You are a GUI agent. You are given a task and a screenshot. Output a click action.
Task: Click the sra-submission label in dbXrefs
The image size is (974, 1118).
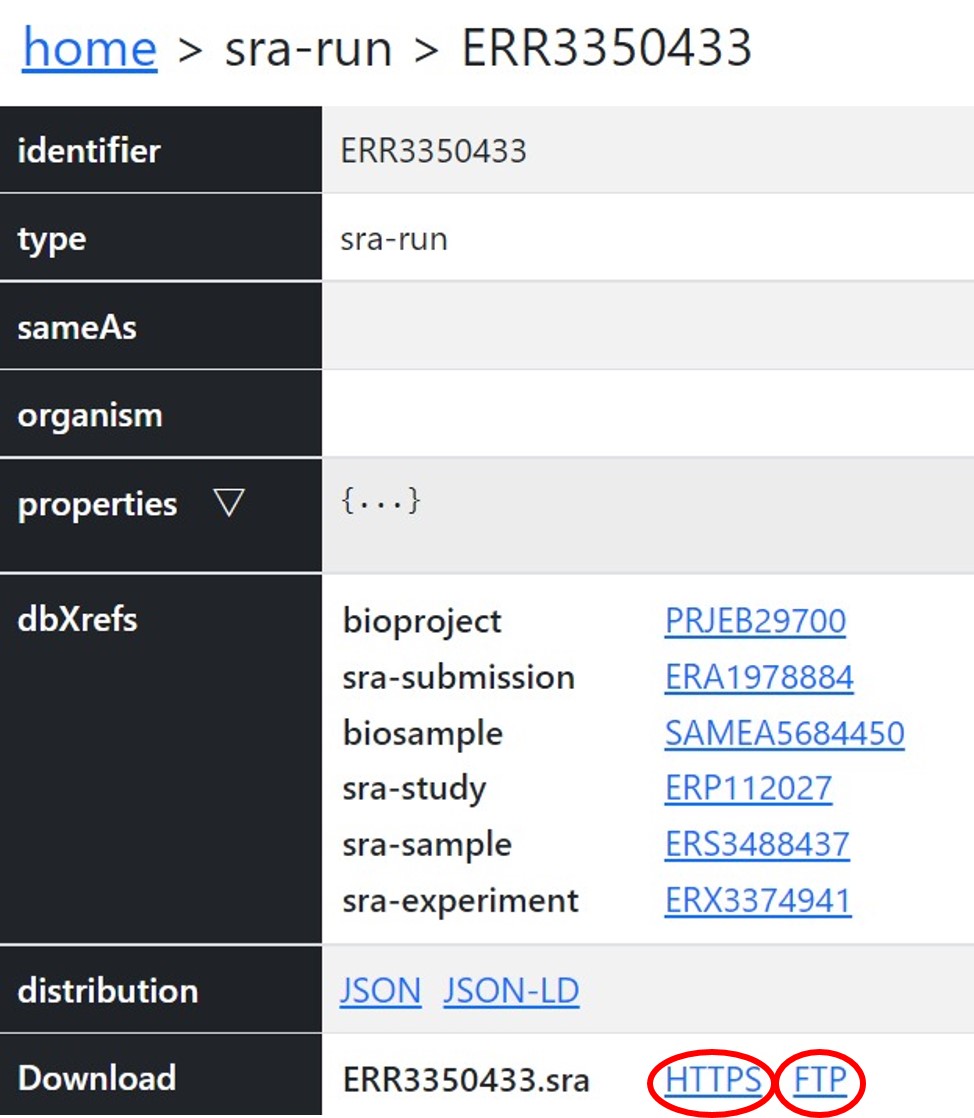pos(458,677)
